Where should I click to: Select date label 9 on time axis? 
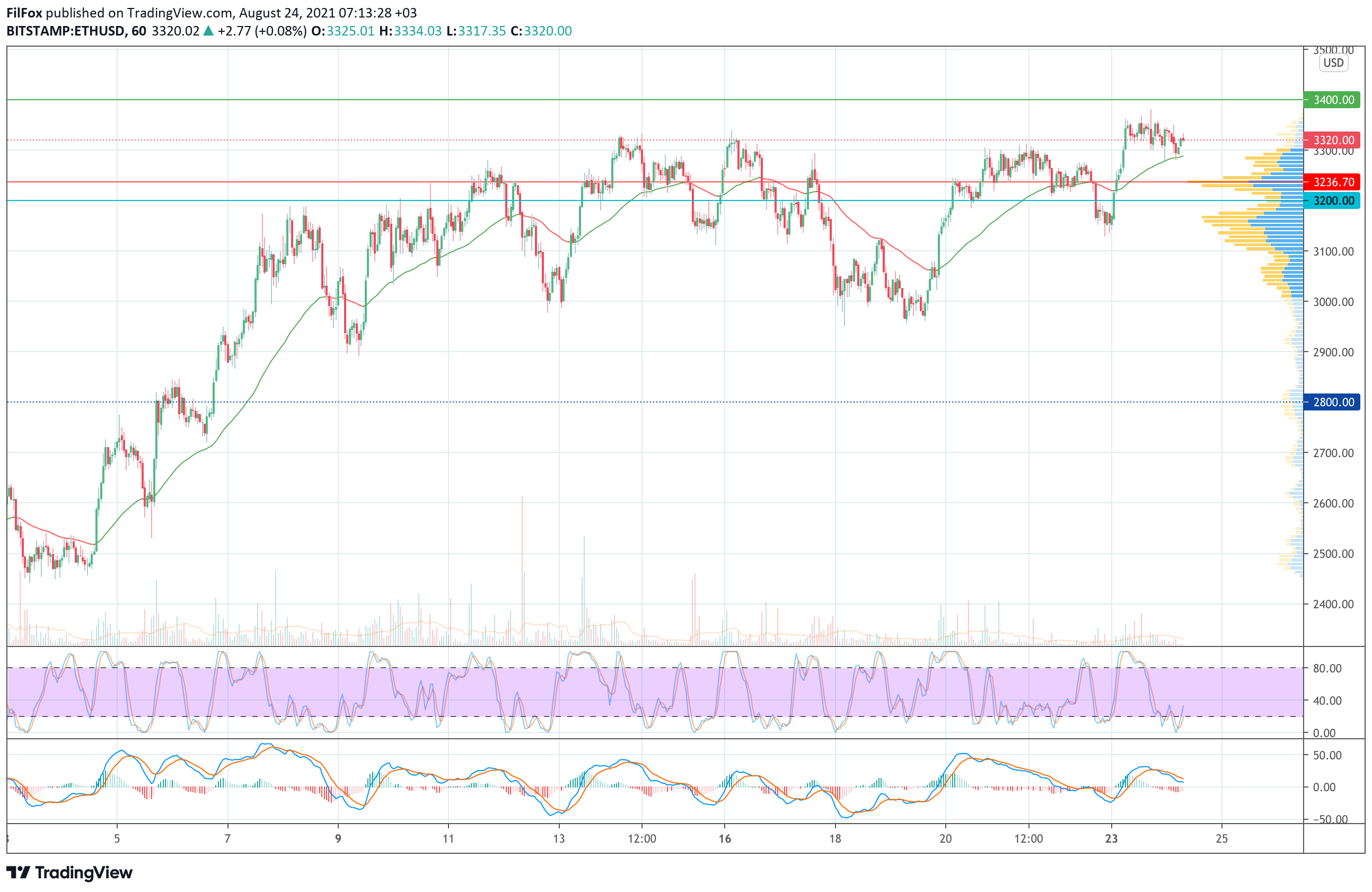tap(338, 838)
